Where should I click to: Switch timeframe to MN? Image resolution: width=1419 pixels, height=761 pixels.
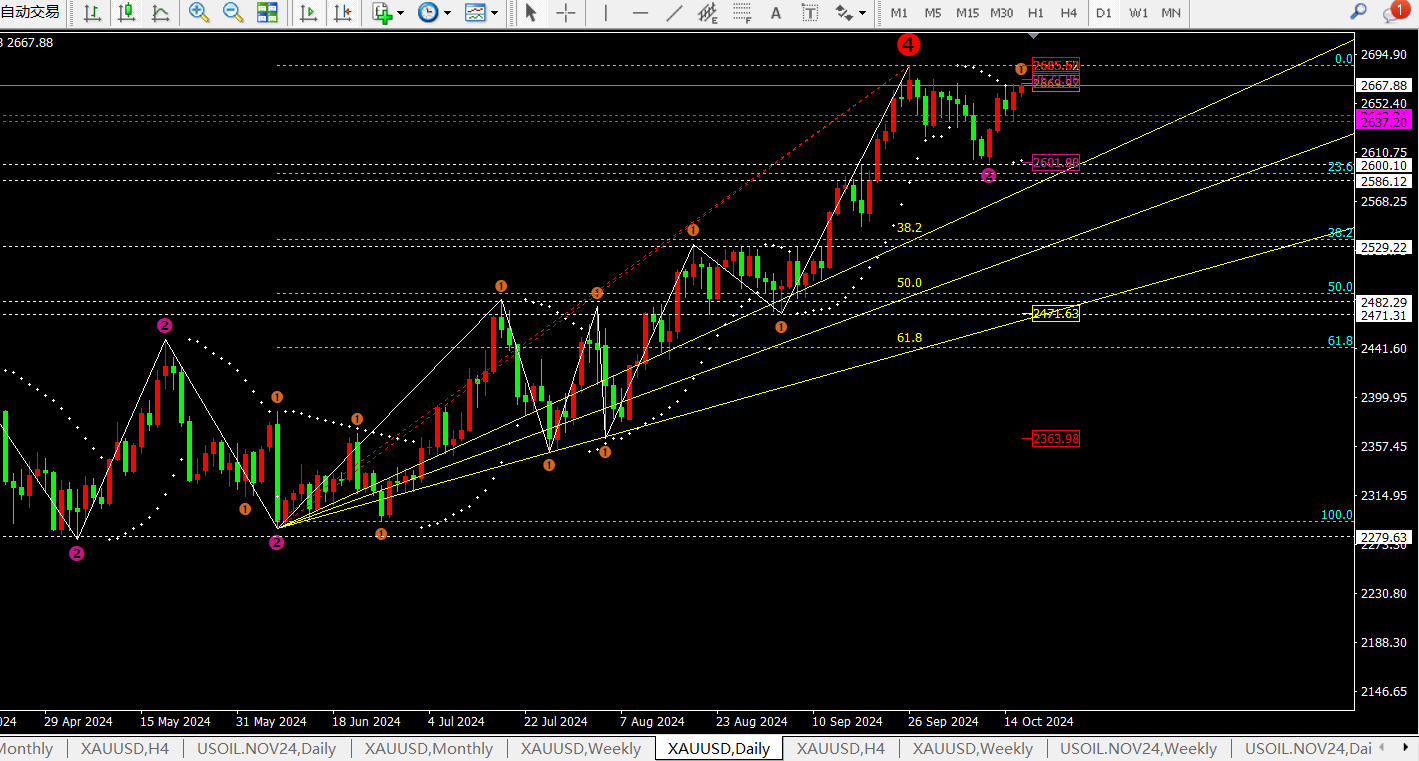tap(1170, 13)
